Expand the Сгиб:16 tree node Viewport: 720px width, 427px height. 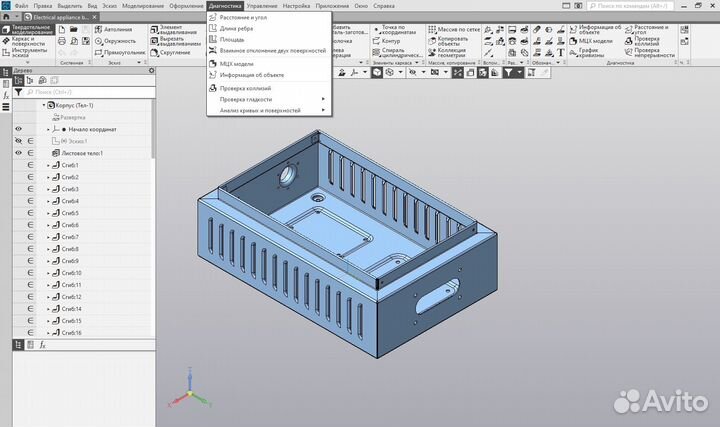48,333
